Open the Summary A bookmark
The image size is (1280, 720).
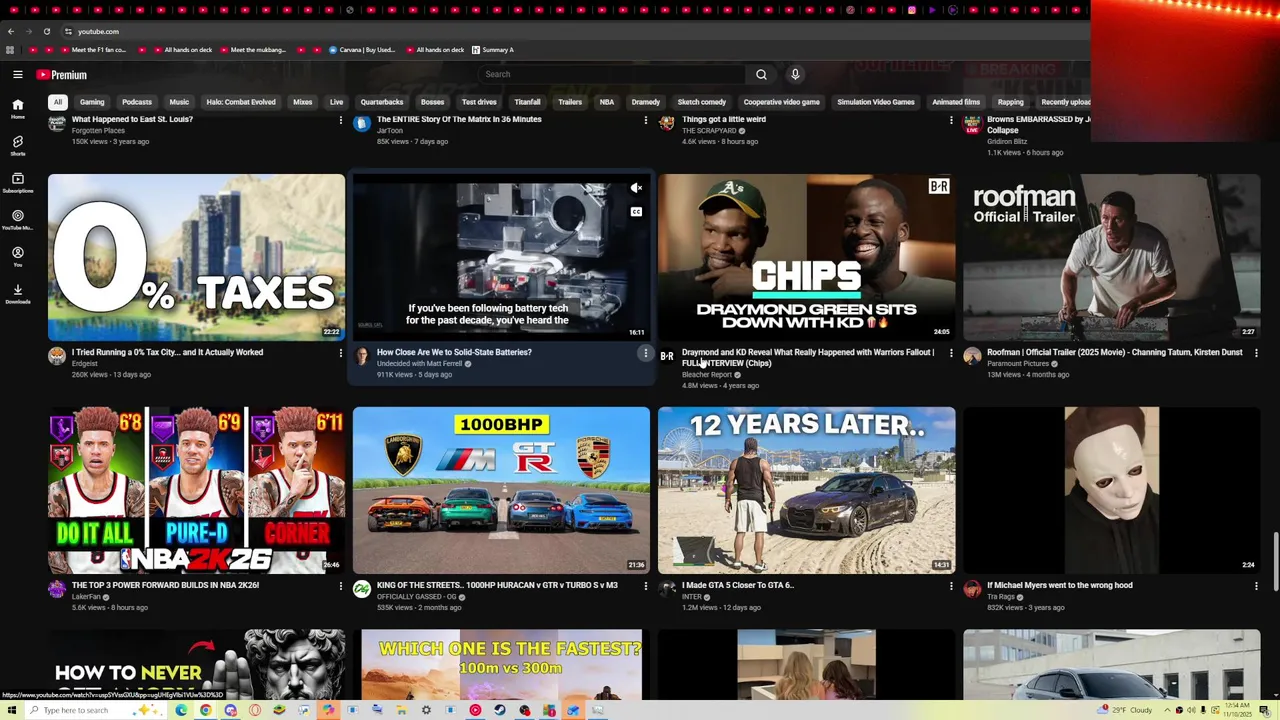(x=492, y=50)
